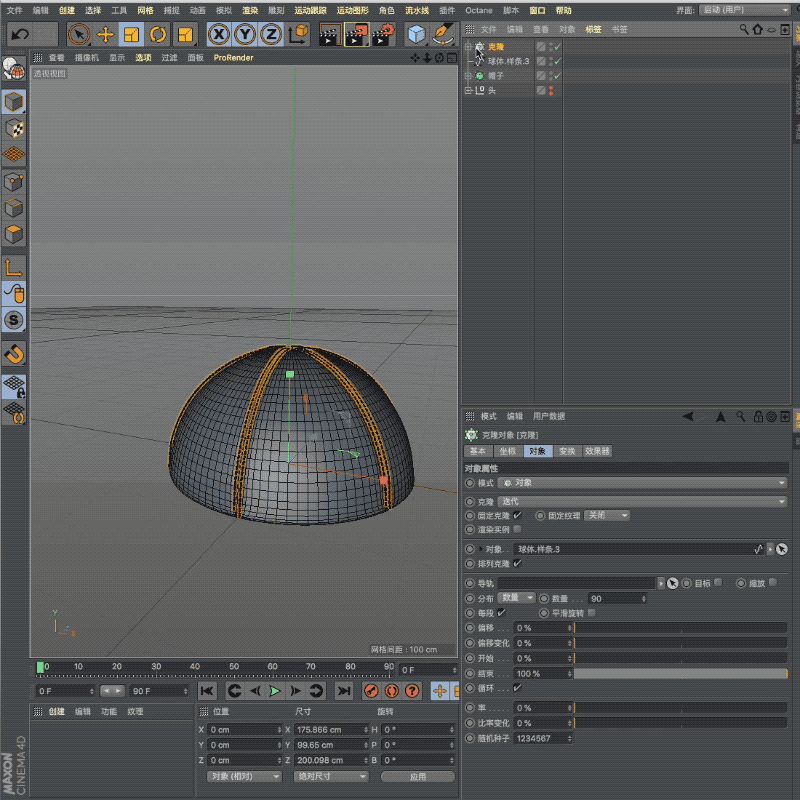Viewport: 800px width, 800px height.
Task: Toggle the coordinate system icon
Action: pos(298,34)
